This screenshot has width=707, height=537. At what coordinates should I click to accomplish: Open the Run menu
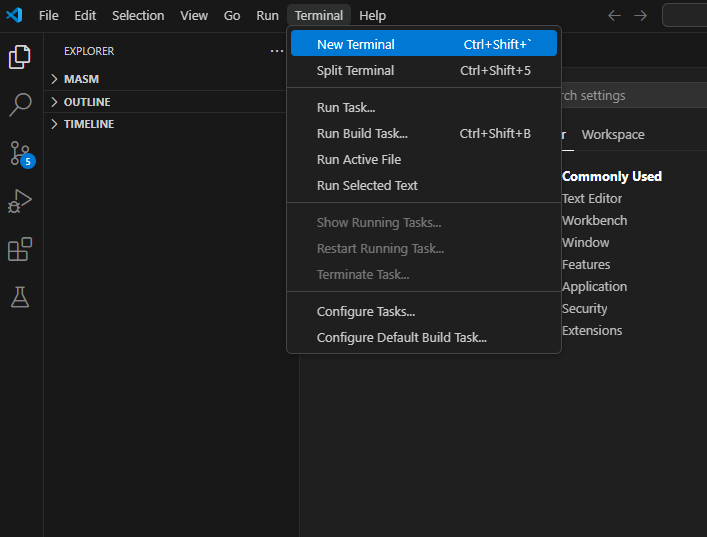coord(267,16)
